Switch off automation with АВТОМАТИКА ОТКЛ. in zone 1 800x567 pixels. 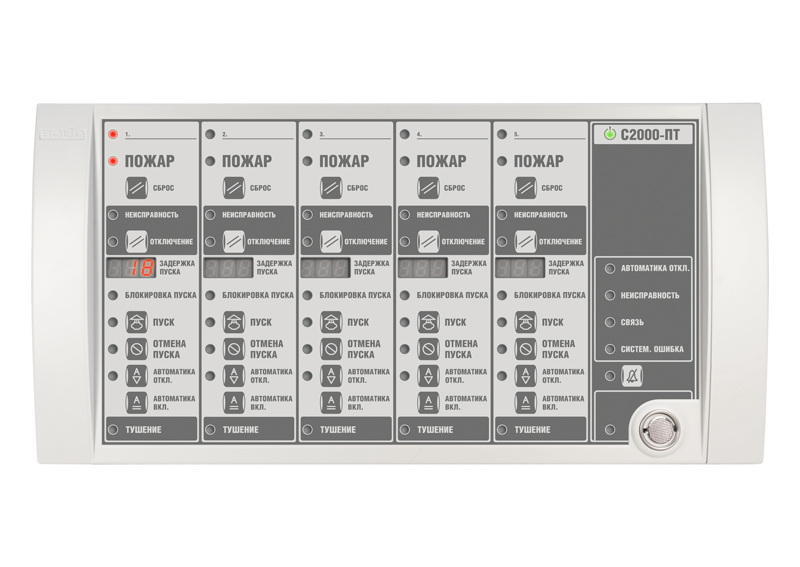136,376
